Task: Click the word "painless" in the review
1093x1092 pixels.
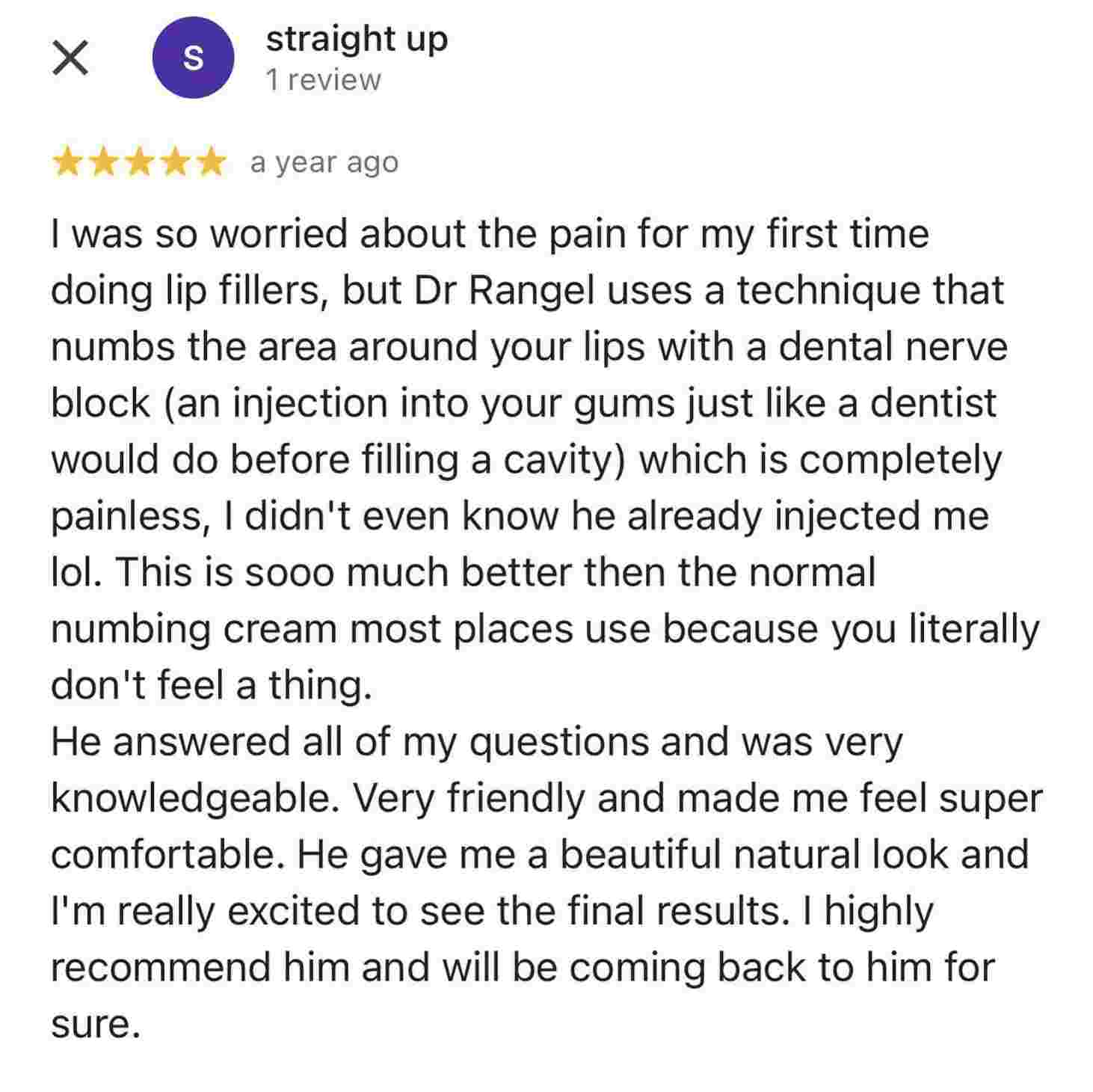Action: tap(126, 516)
